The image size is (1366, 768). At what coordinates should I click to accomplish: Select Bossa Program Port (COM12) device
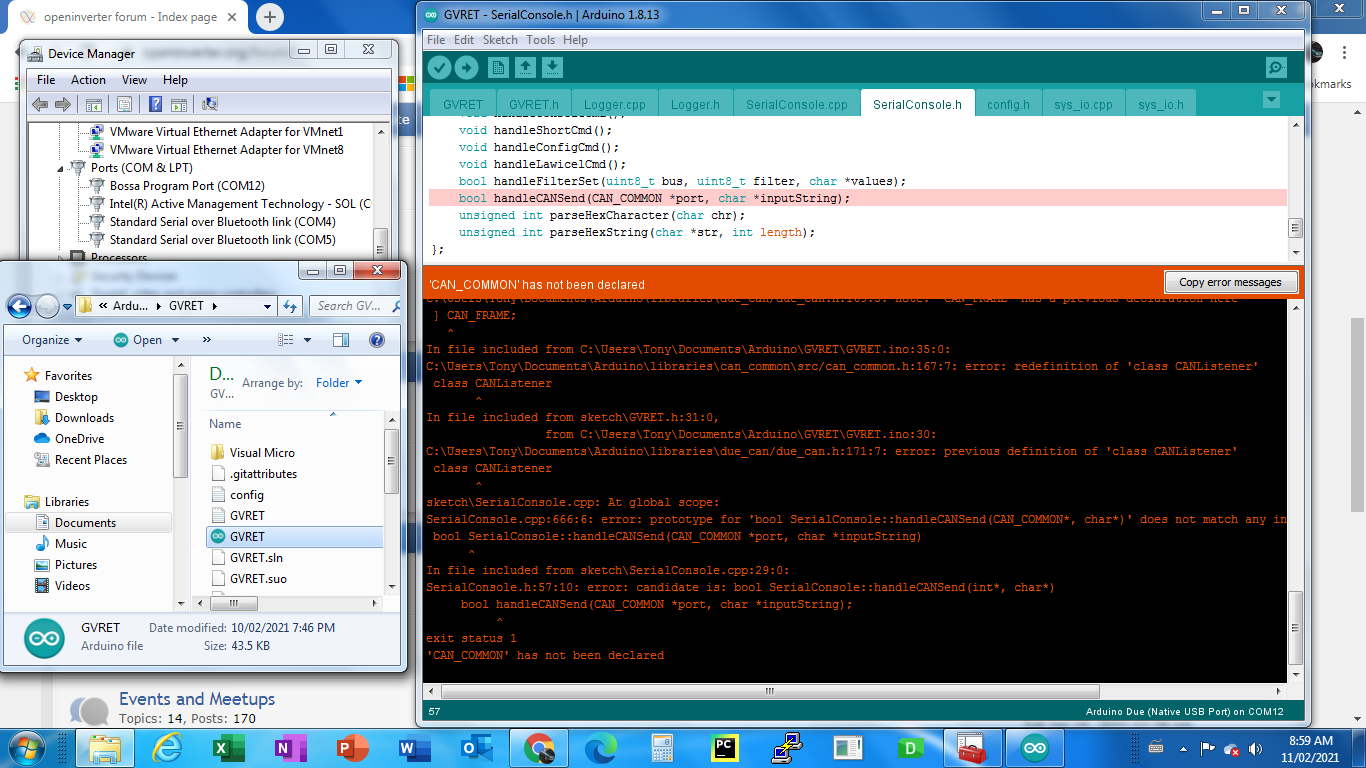pos(187,186)
